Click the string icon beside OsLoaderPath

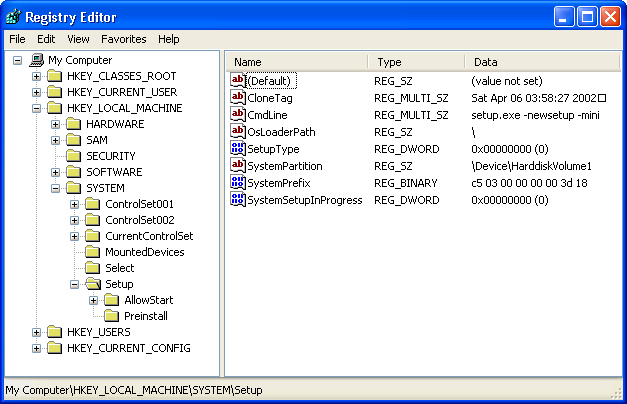point(238,131)
